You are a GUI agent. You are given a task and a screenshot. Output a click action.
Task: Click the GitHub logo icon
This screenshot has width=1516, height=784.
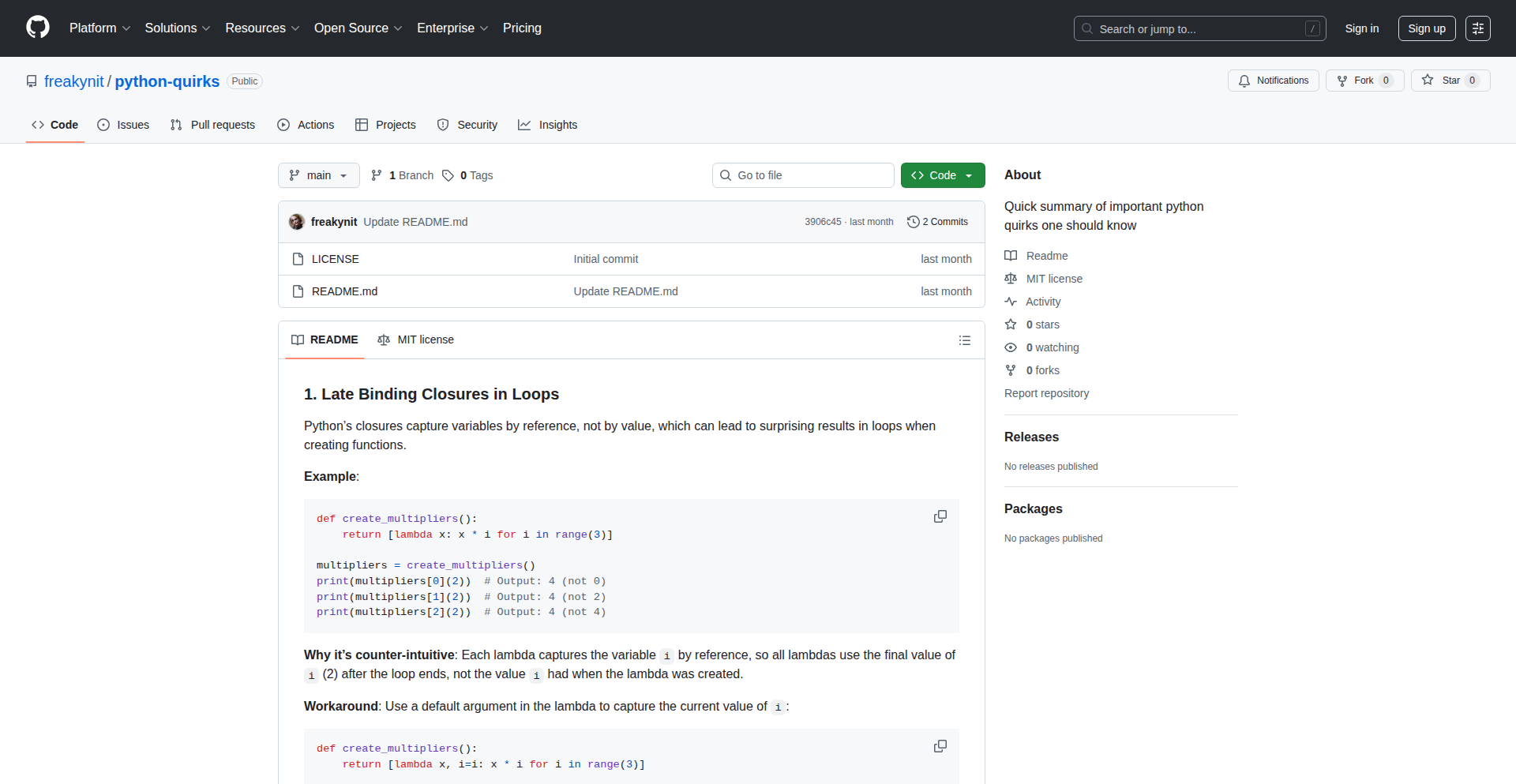coord(38,28)
